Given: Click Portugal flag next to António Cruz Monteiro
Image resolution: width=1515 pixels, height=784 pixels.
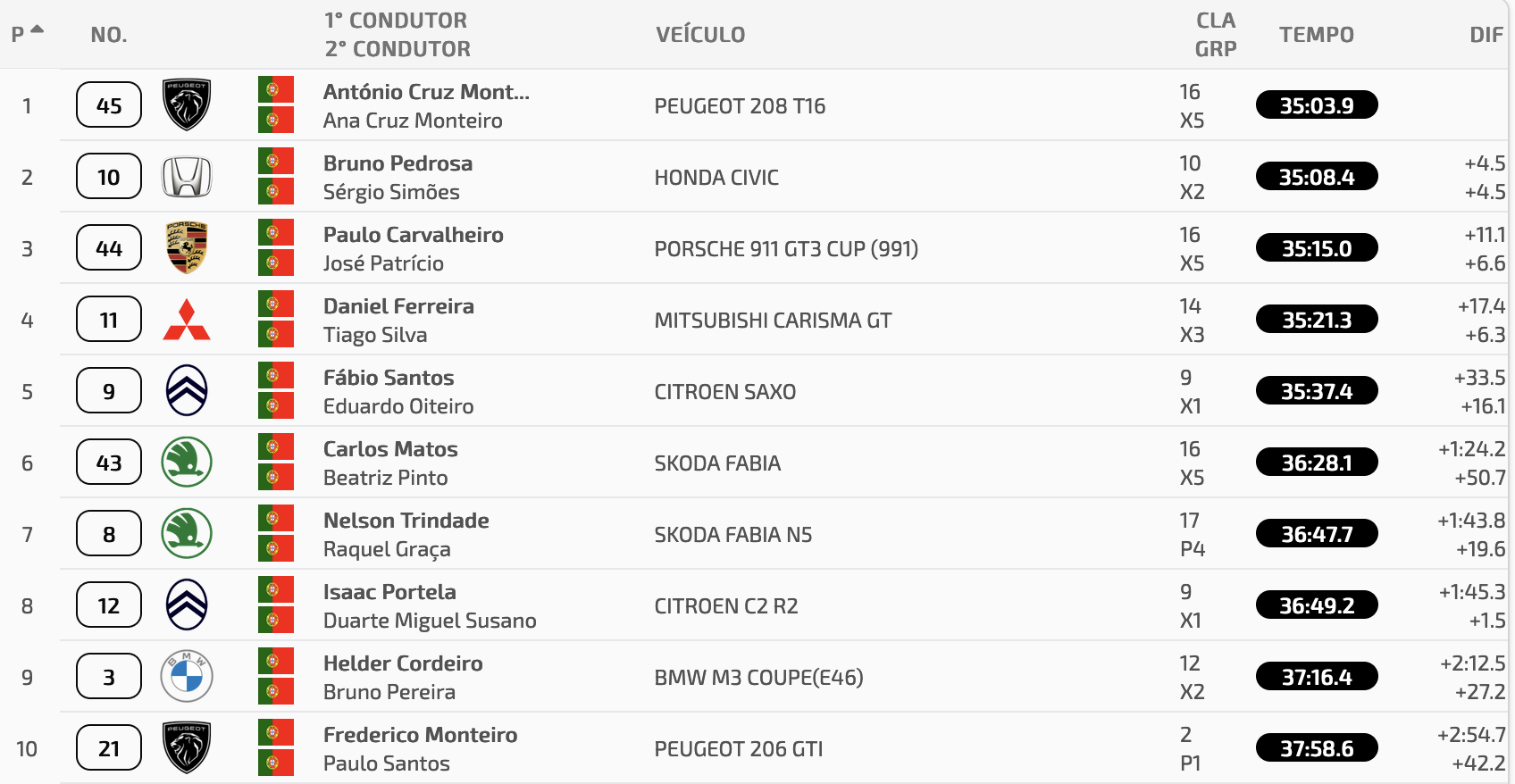Looking at the screenshot, I should [276, 89].
